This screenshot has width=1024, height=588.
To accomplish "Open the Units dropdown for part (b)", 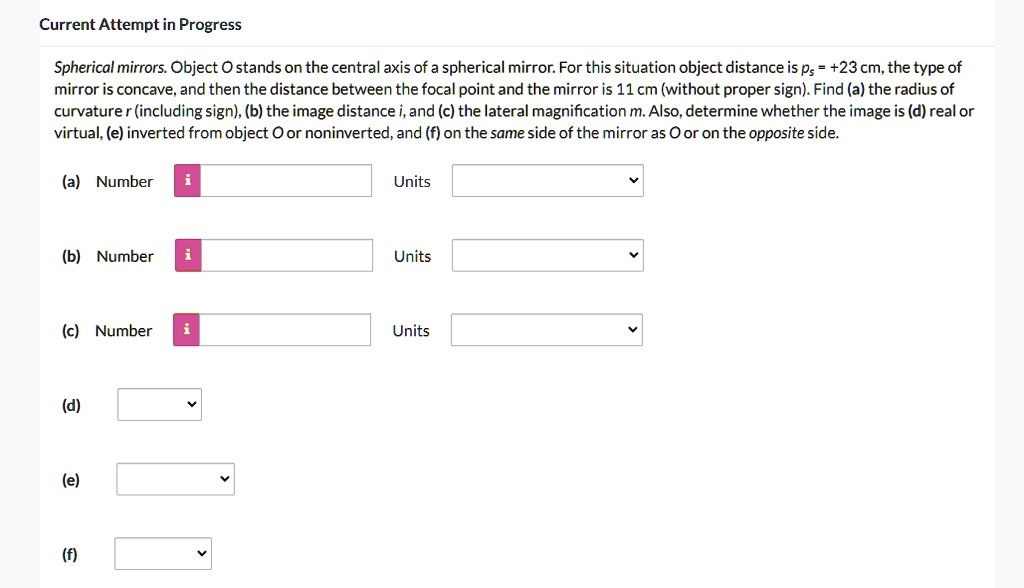I will (x=546, y=255).
